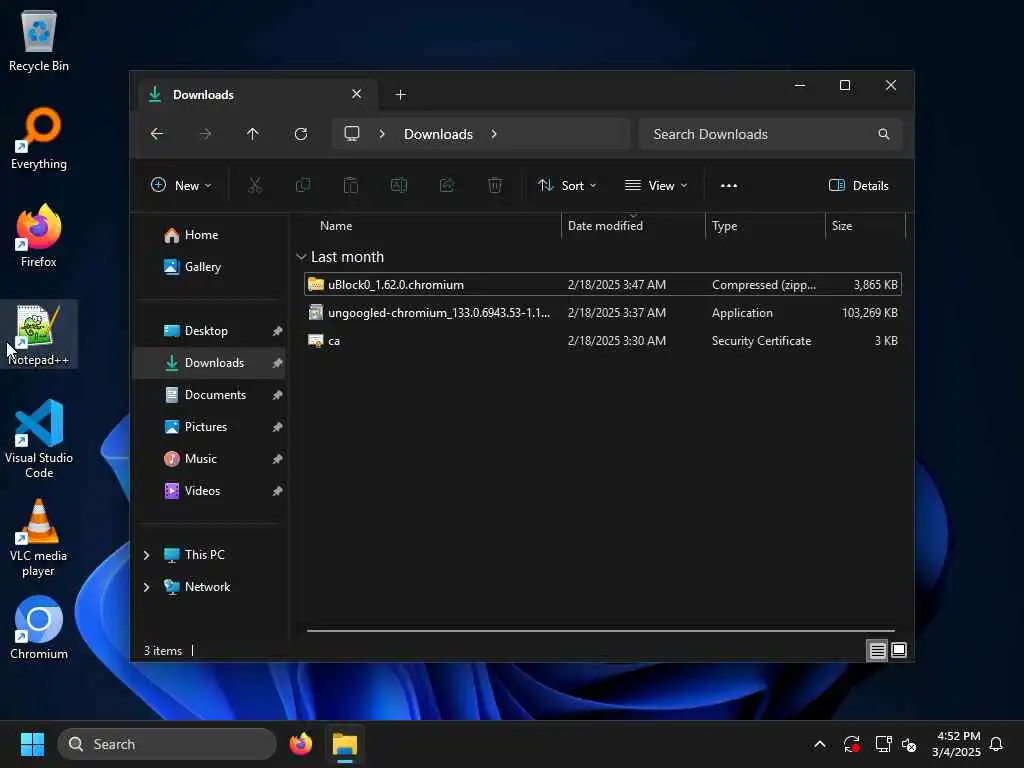This screenshot has width=1024, height=768.
Task: Unpin Videos from Quick access
Action: click(x=278, y=491)
